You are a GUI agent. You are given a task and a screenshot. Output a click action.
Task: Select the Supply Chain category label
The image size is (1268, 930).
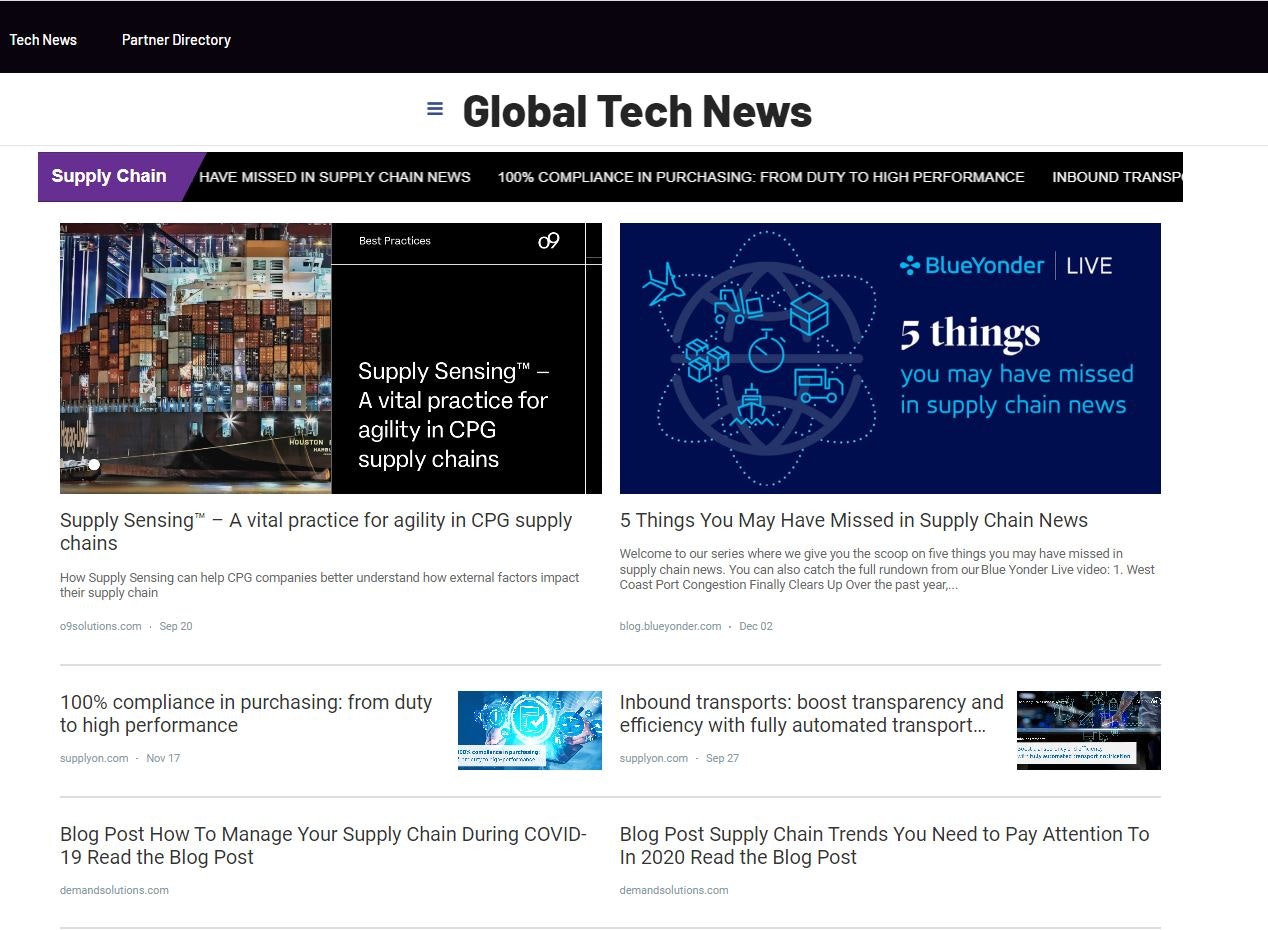(x=109, y=176)
